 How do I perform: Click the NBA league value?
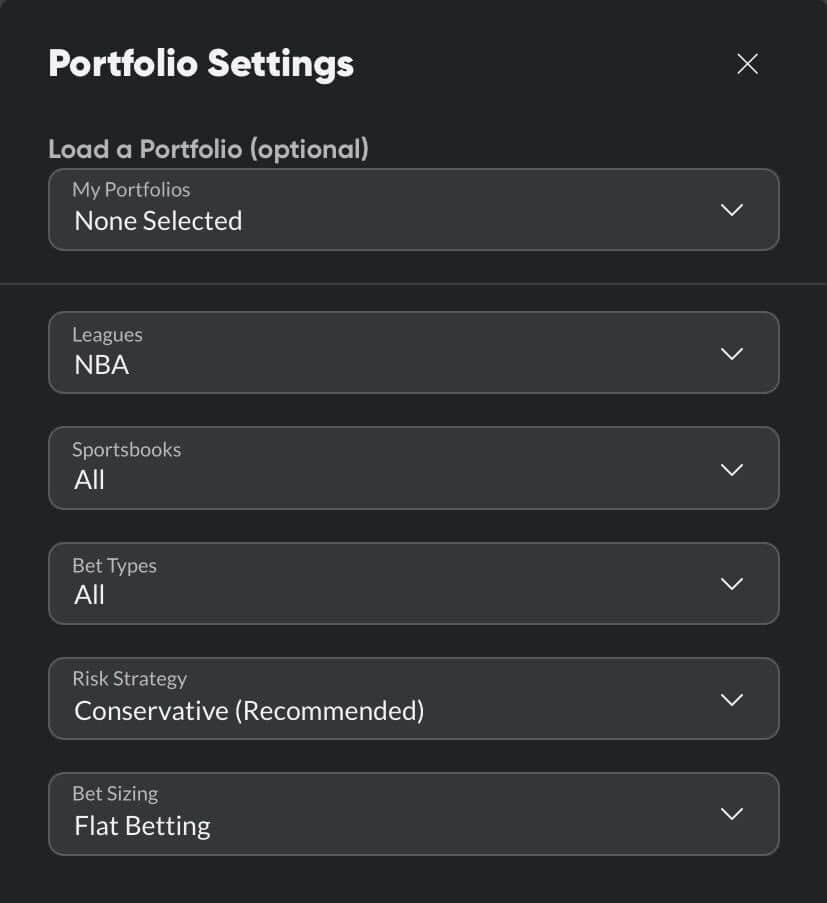pos(101,365)
